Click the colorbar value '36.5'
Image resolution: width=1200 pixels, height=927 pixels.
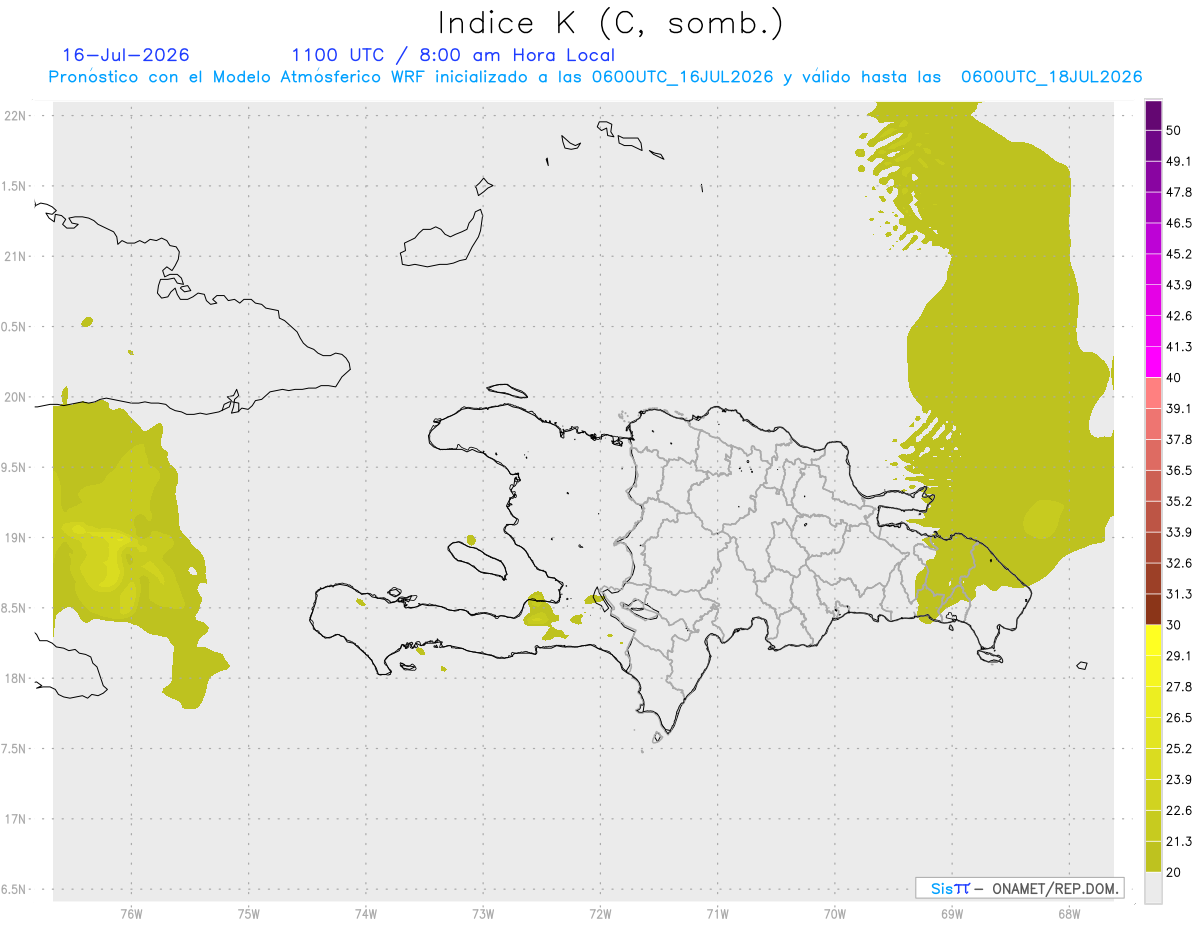pyautogui.click(x=1180, y=470)
